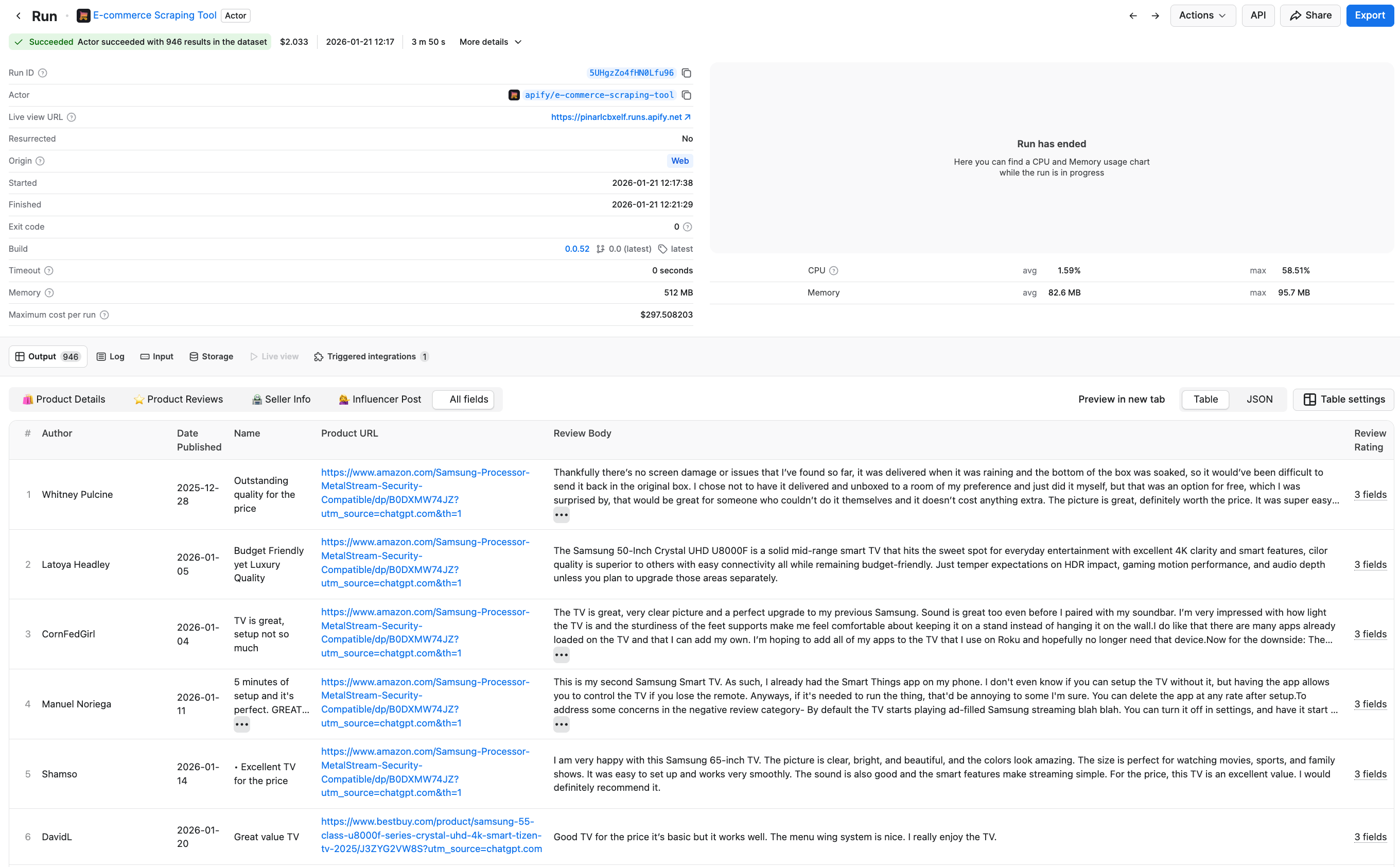This screenshot has width=1400, height=867.
Task: Open the Log tab icon
Action: click(x=101, y=356)
